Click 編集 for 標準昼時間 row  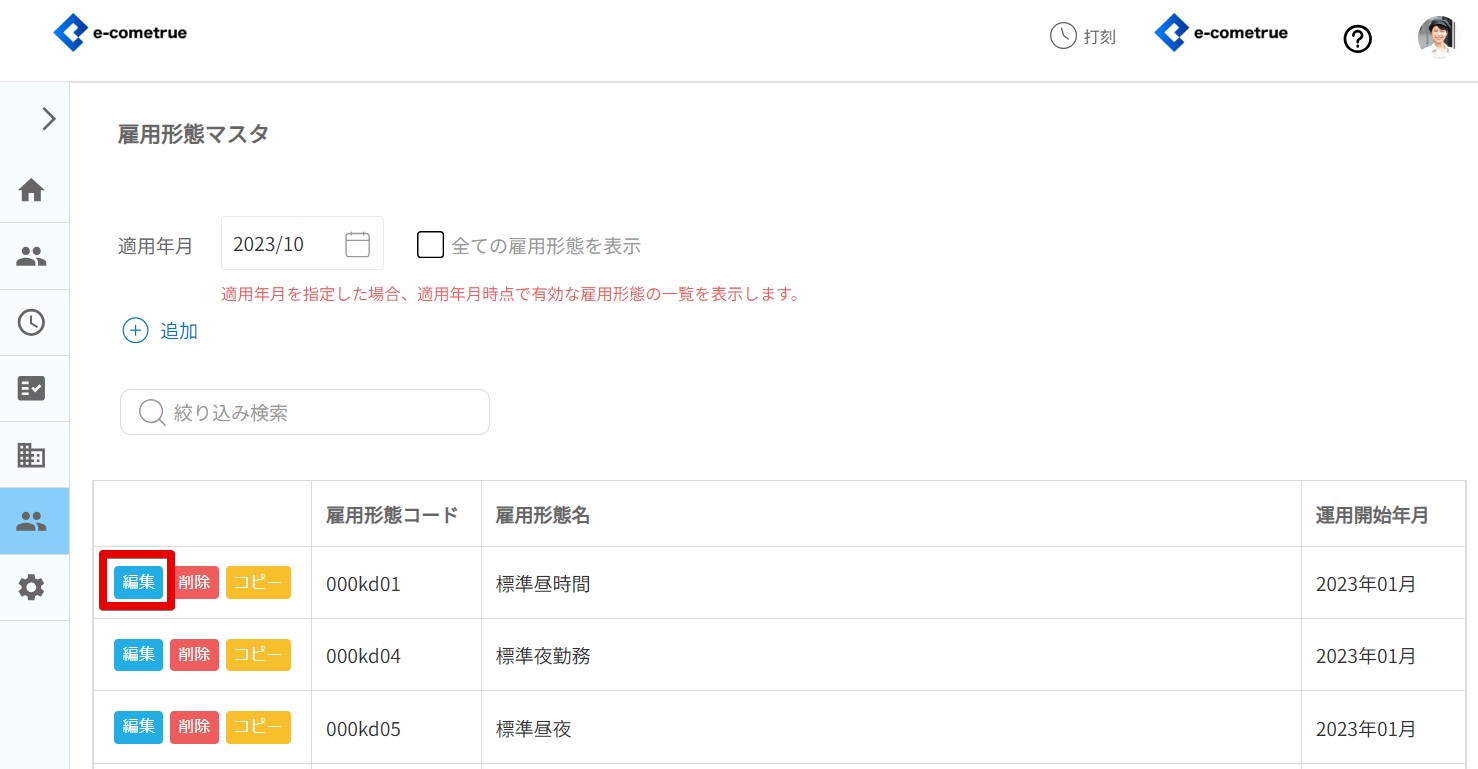138,582
